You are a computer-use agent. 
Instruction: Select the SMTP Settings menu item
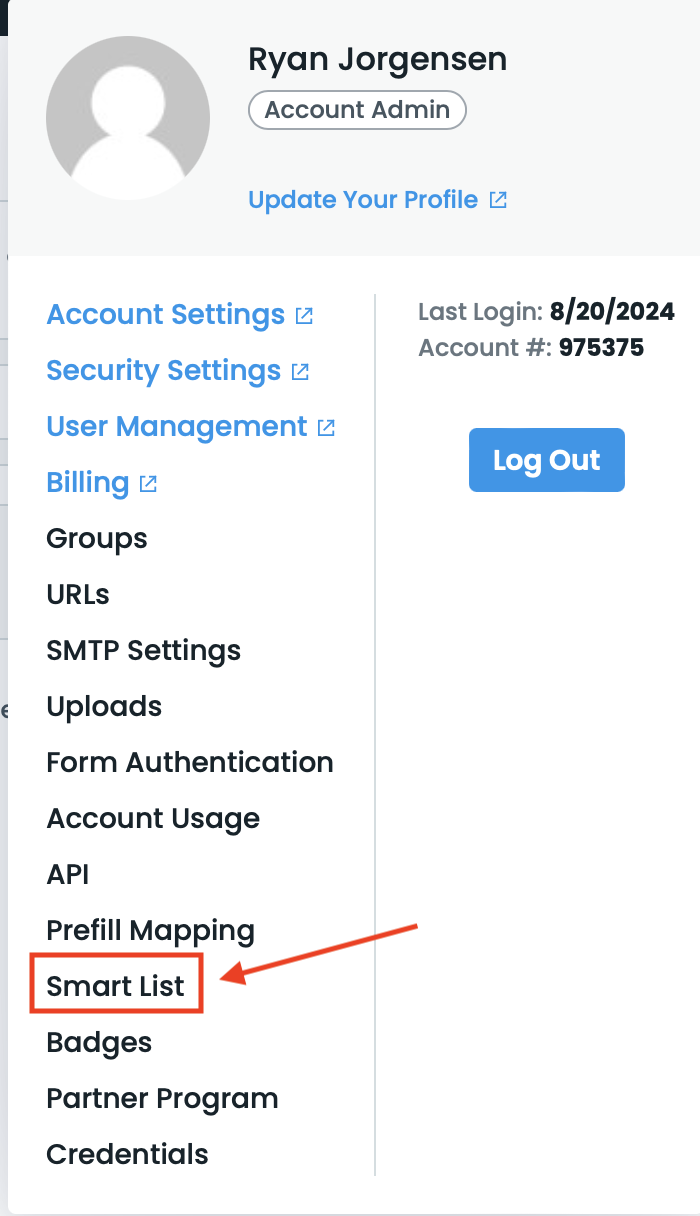click(x=143, y=650)
